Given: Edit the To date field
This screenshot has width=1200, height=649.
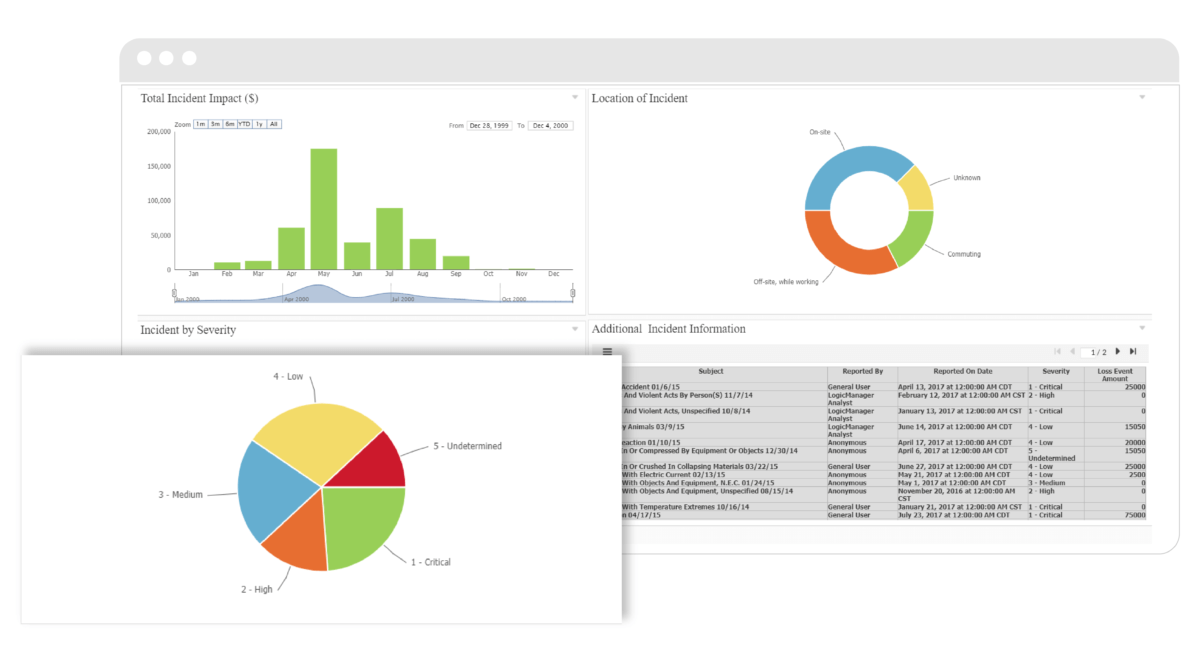Looking at the screenshot, I should 550,126.
